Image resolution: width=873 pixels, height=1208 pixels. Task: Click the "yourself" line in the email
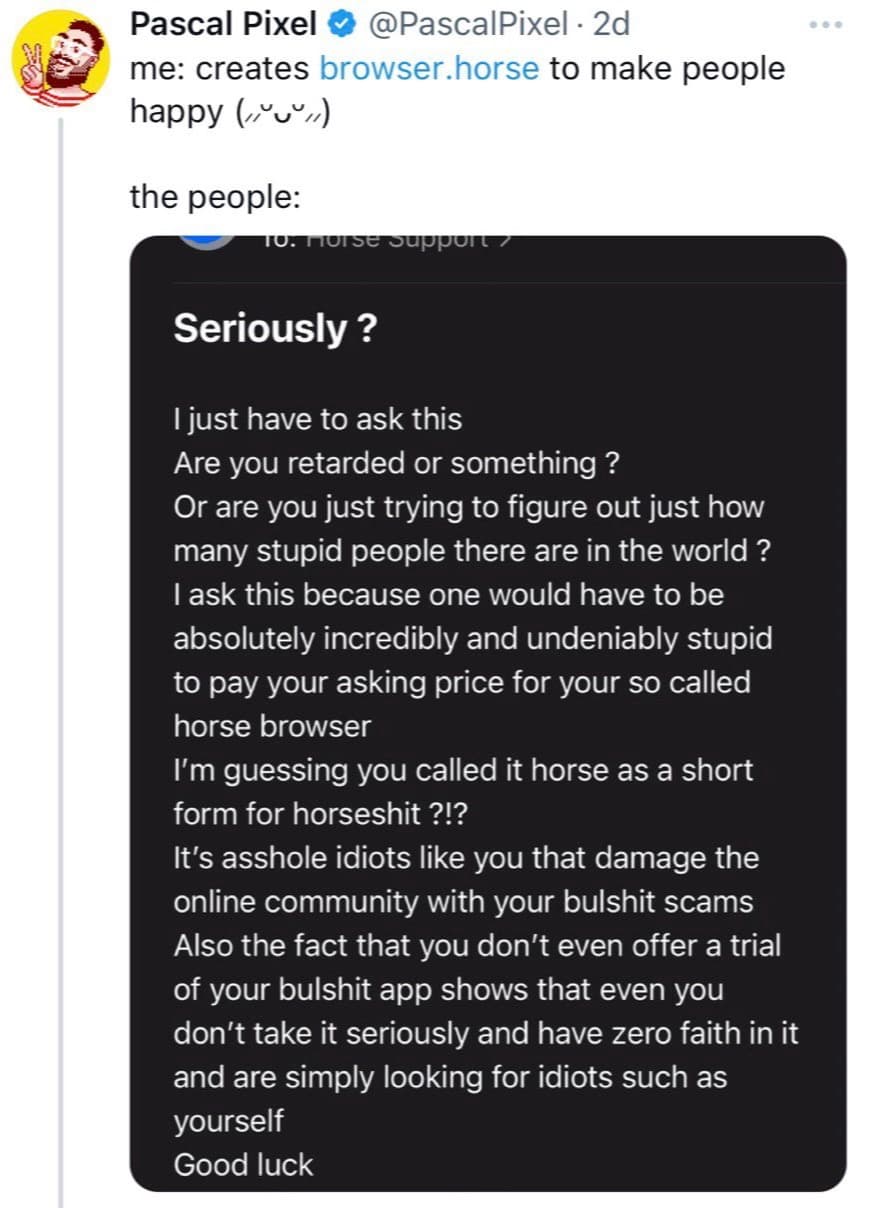coord(228,1121)
